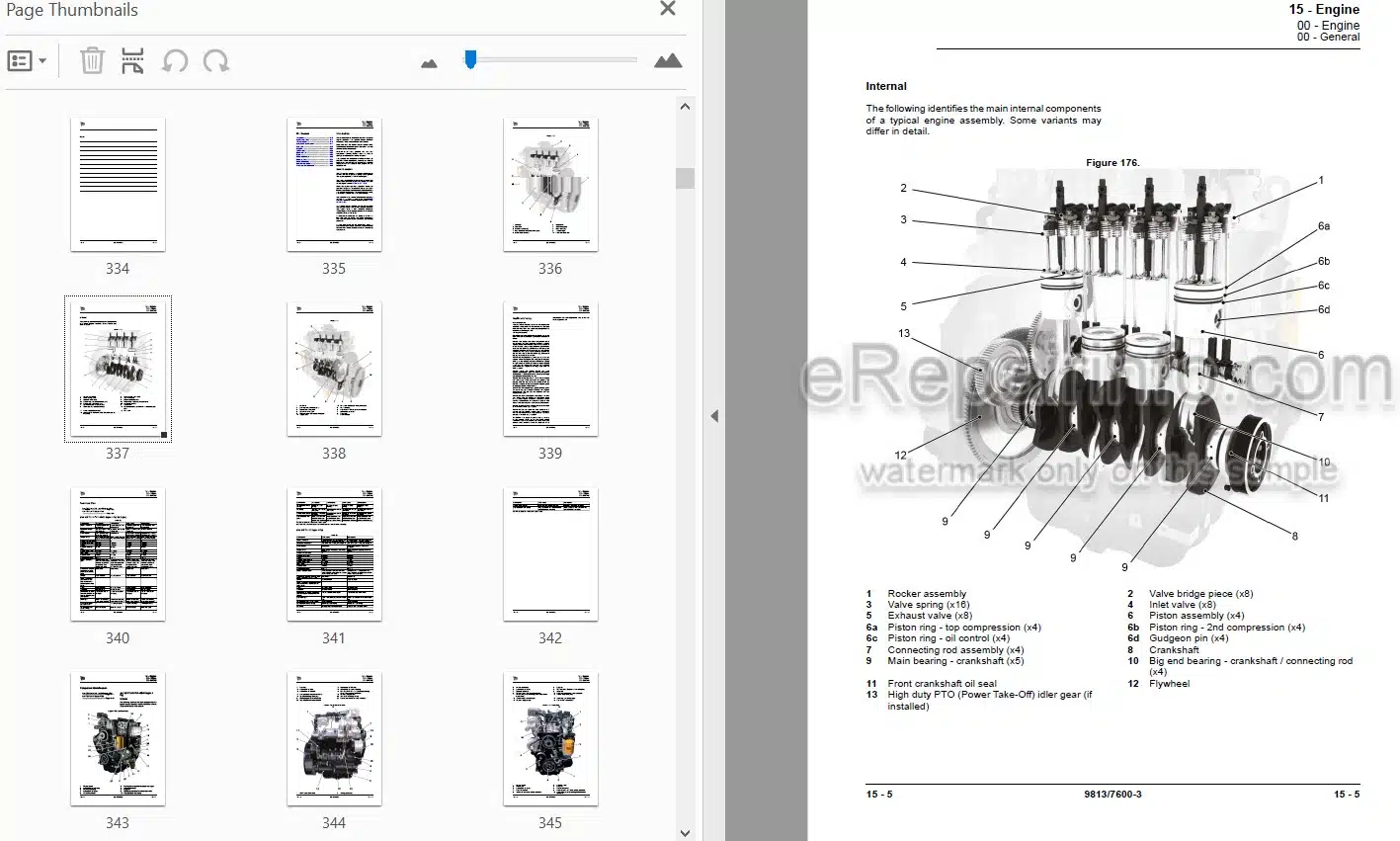Click the '15 - Engine' page header

(1324, 9)
